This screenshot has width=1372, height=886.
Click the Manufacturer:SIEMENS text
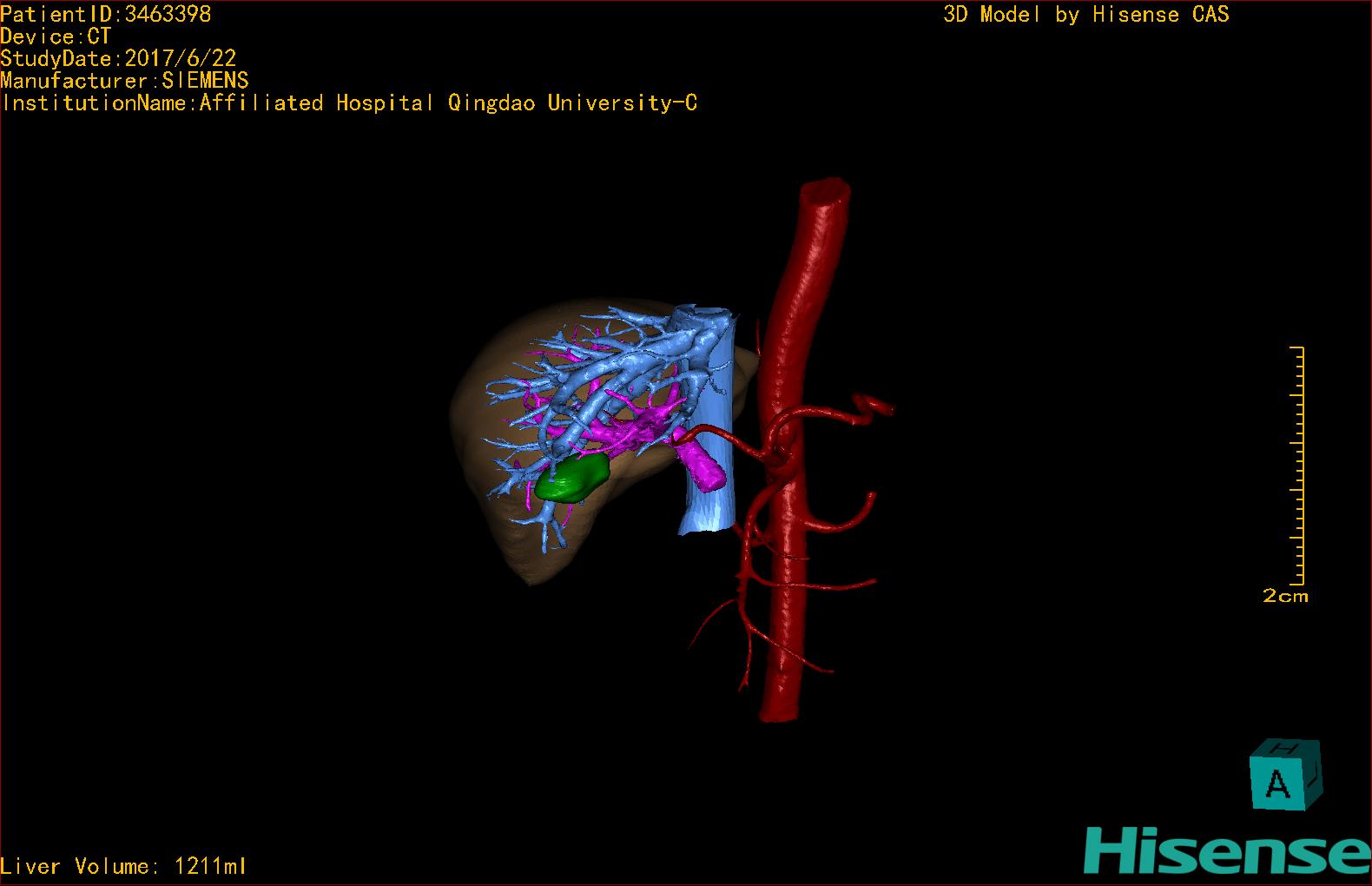[124, 81]
